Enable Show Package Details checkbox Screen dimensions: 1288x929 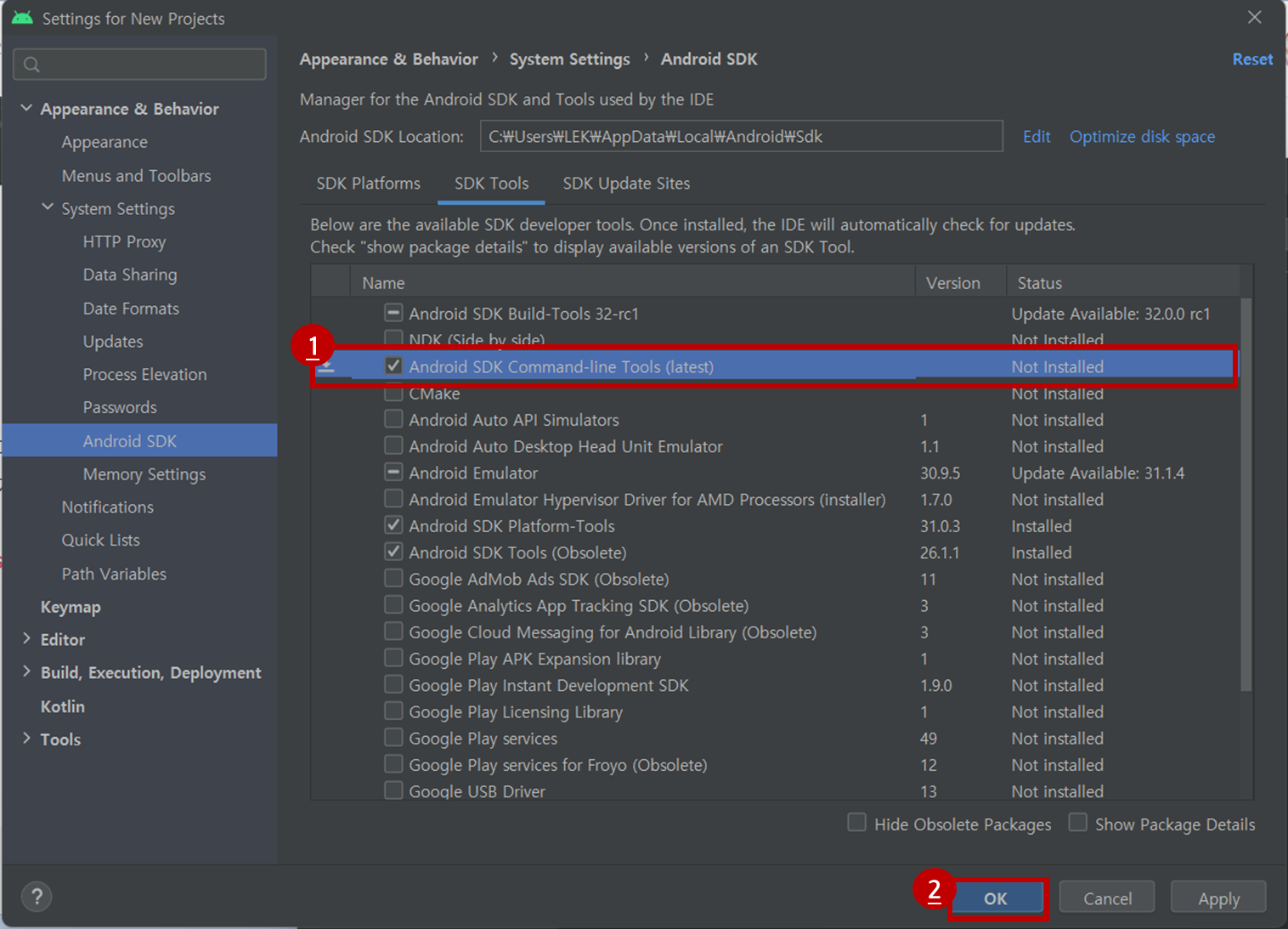[1078, 823]
